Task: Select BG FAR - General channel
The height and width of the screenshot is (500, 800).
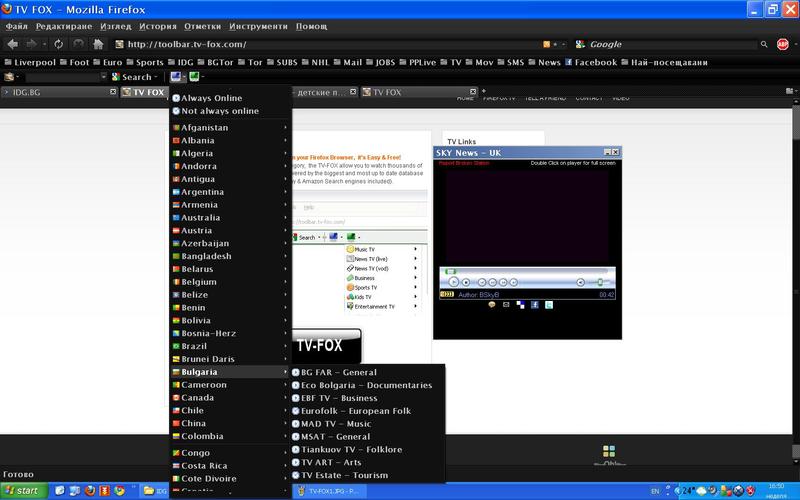Action: click(367, 372)
